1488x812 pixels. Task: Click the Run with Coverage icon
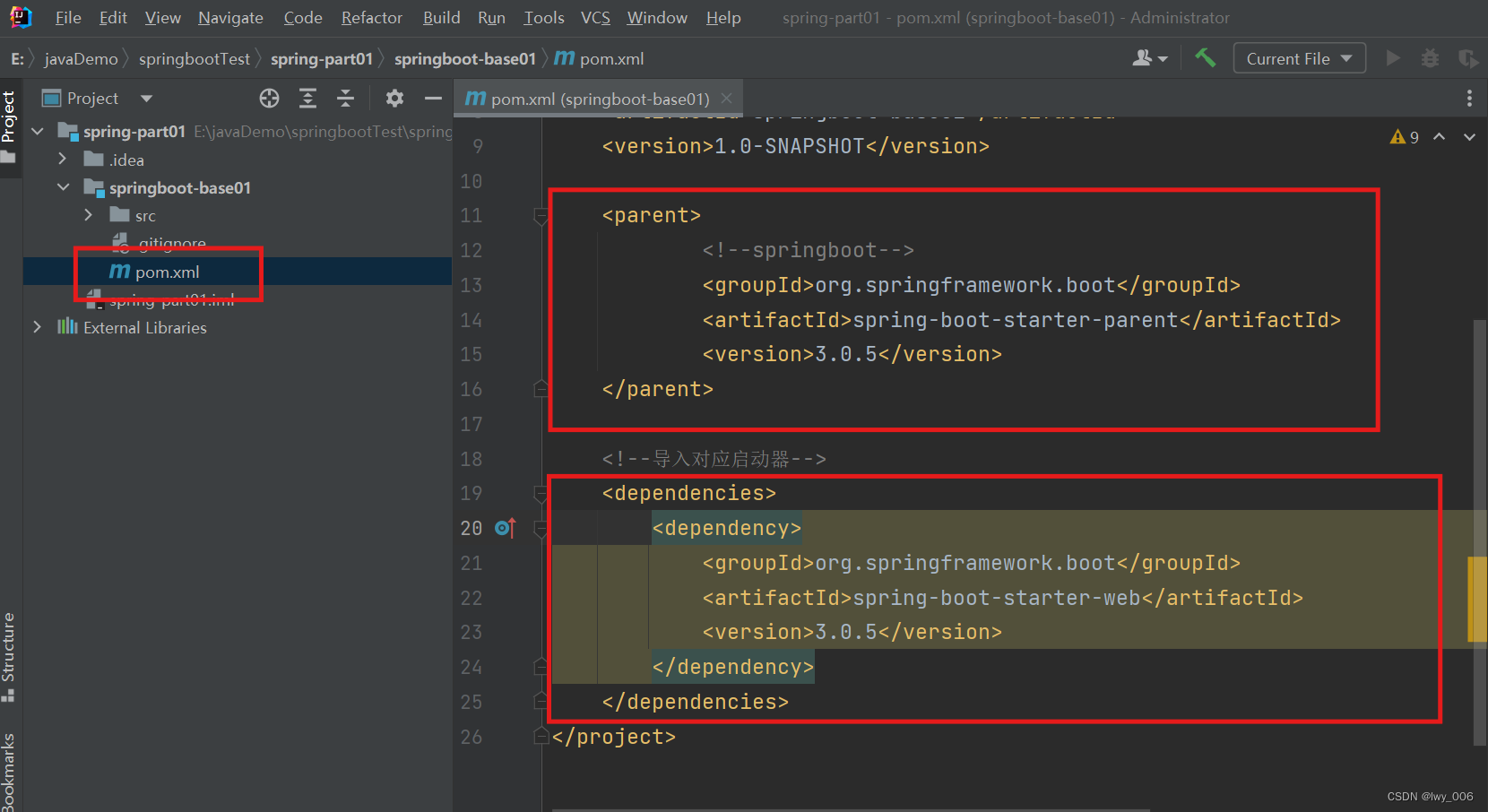click(1467, 58)
